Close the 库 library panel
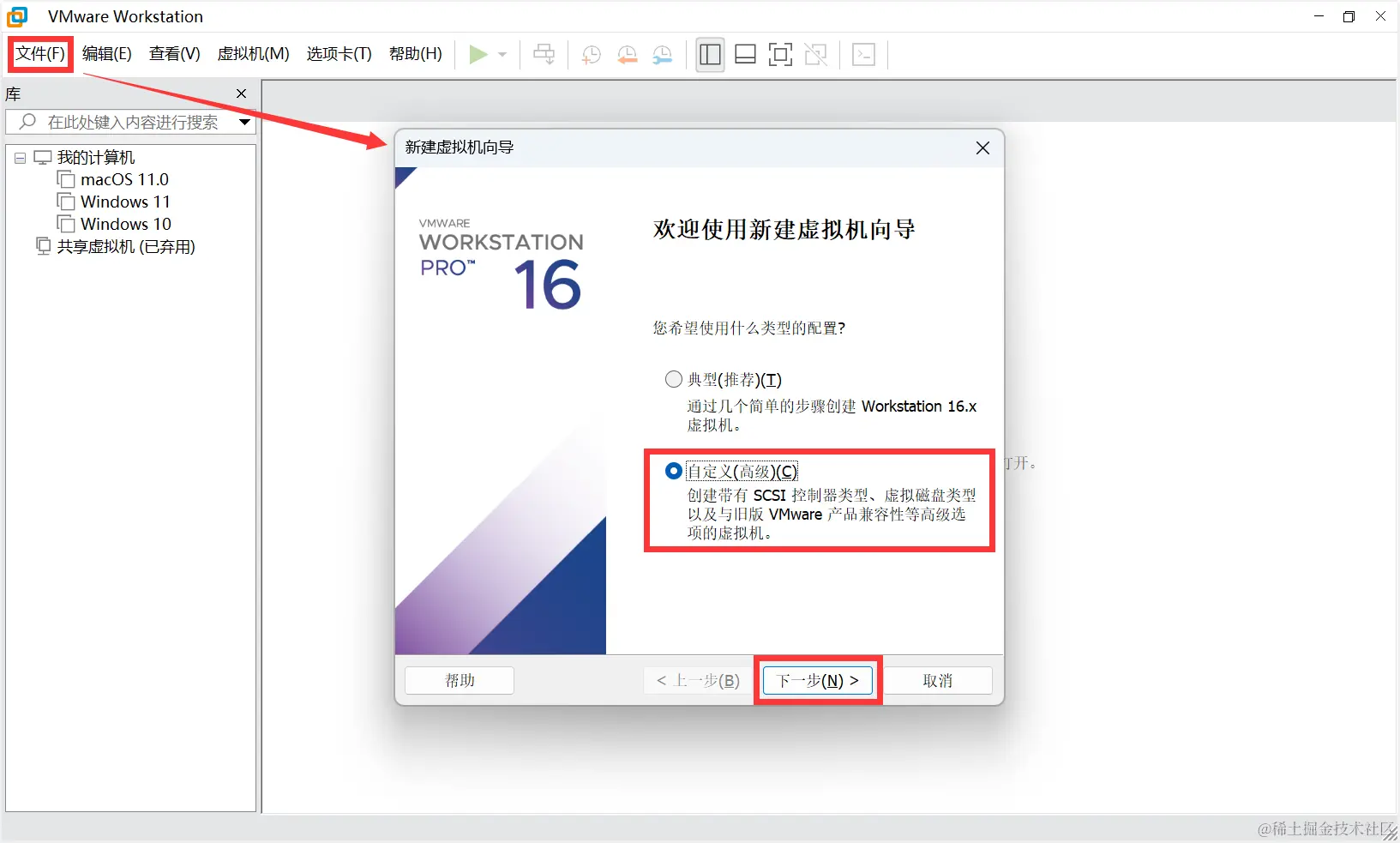The width and height of the screenshot is (1400, 843). [x=241, y=93]
